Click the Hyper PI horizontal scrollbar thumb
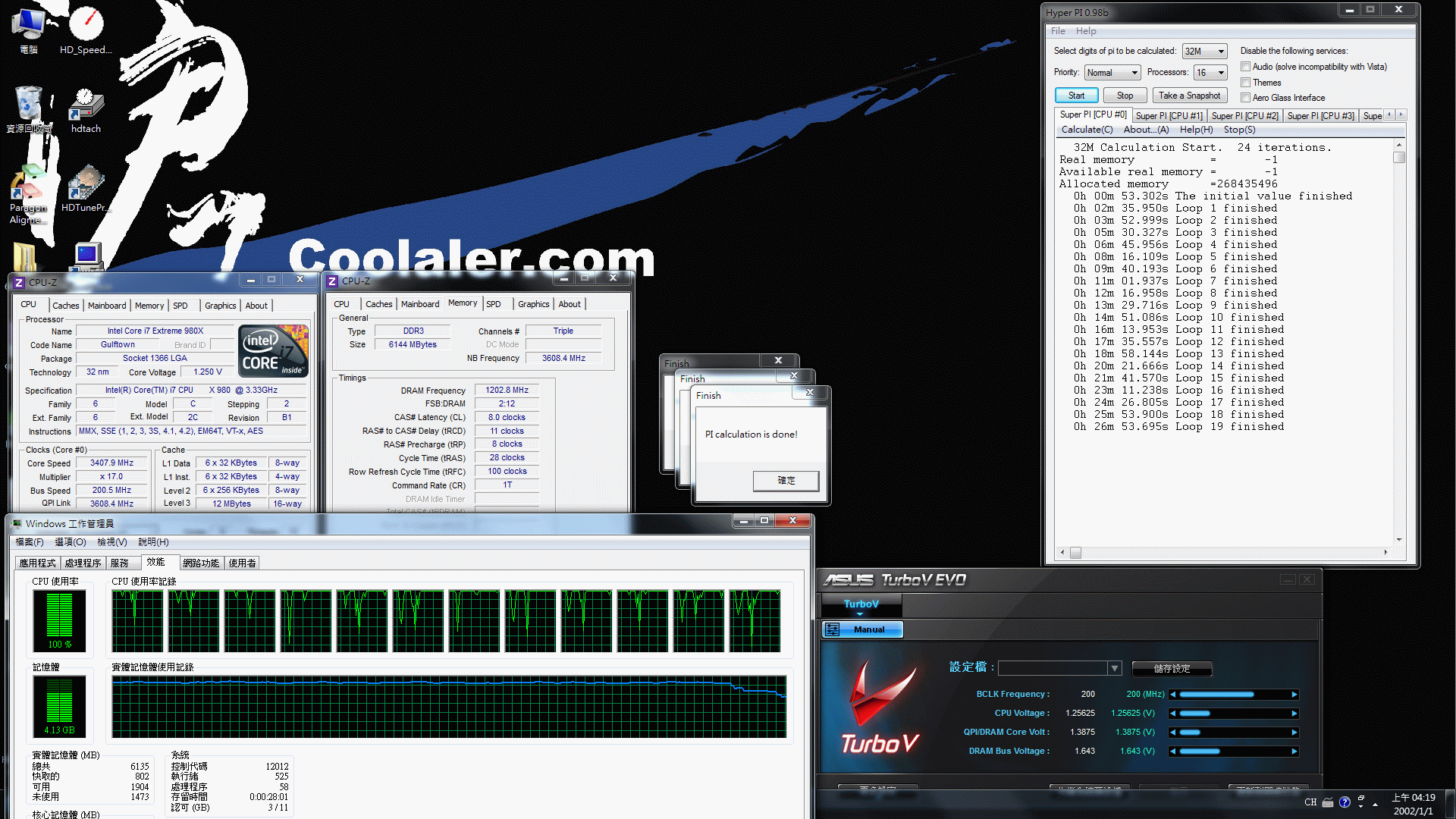Screen dimensions: 1456x819 [1075, 553]
